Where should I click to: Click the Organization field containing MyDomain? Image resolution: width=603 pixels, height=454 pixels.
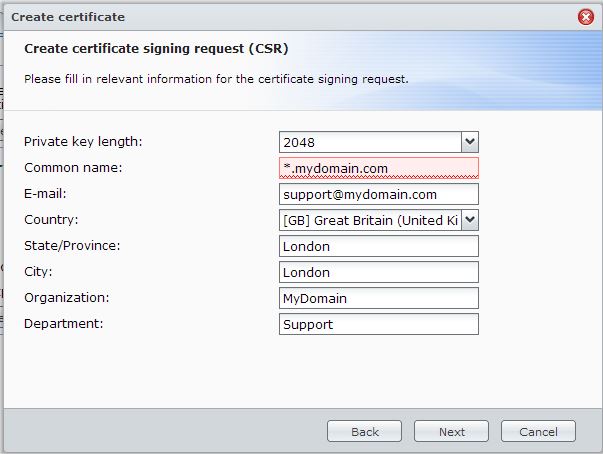click(379, 298)
